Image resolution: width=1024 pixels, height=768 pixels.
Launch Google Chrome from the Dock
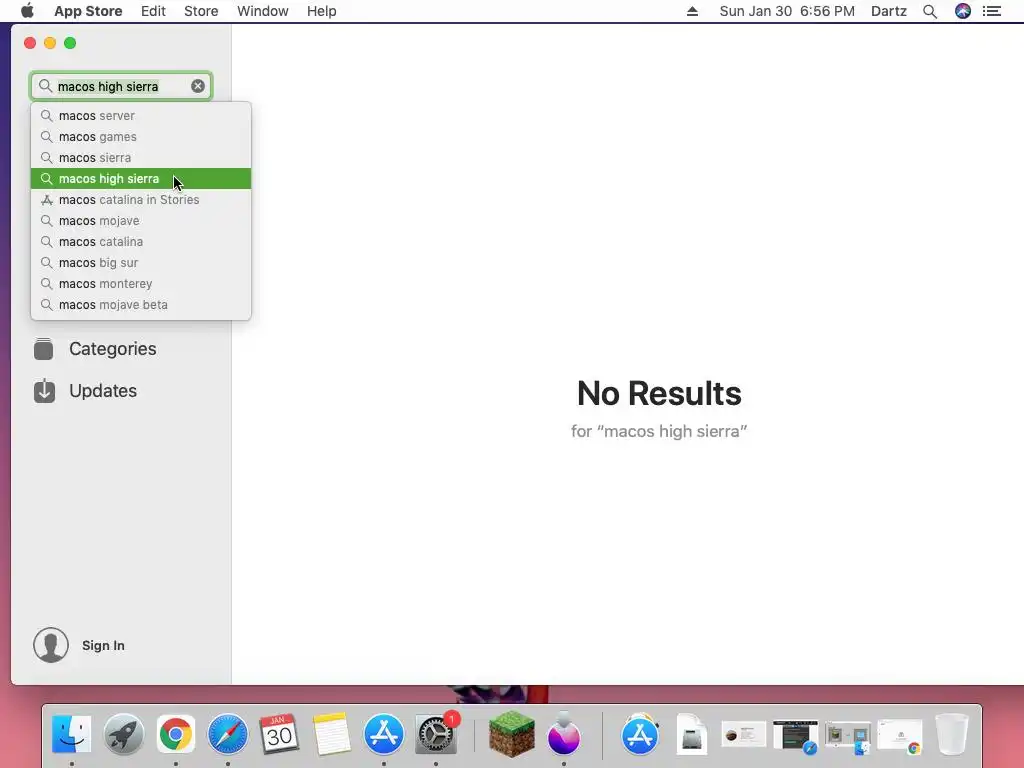point(176,734)
